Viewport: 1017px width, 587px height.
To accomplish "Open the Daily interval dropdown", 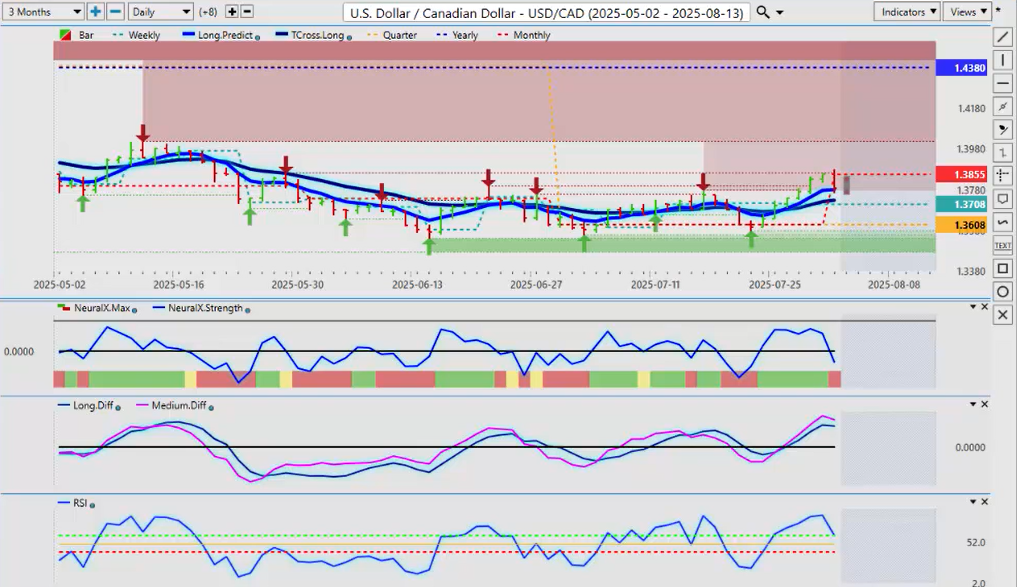I will click(159, 12).
